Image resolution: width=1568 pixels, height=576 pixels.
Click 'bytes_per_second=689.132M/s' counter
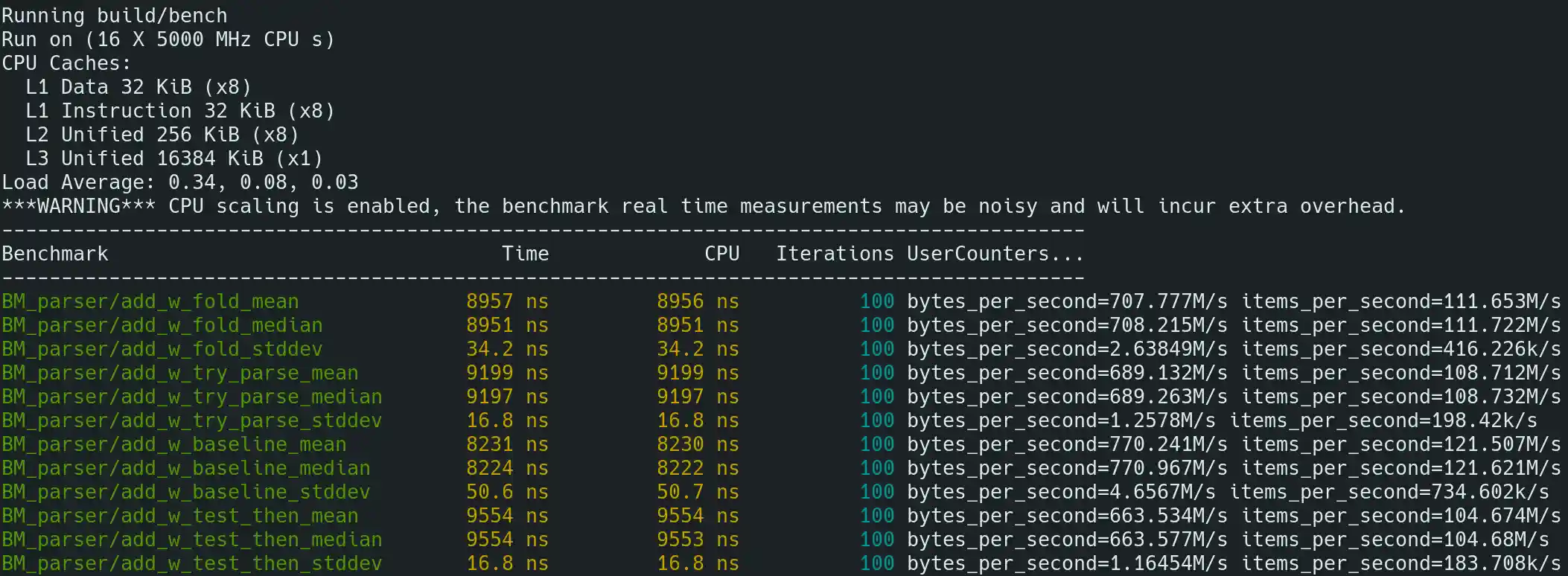pos(1067,373)
